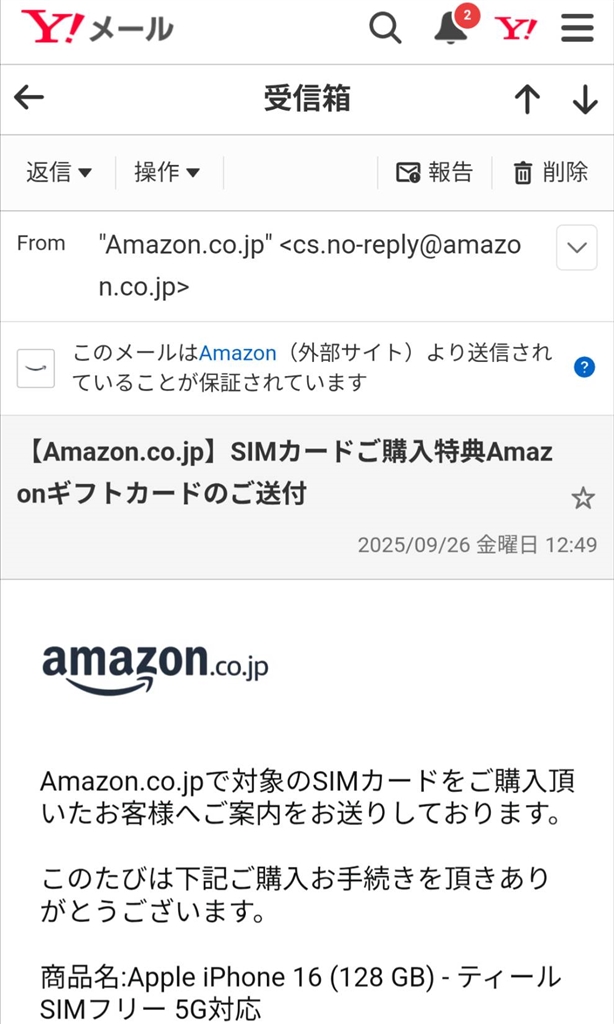
Task: Click the Amazon brand icon next to notice
Action: point(36,368)
